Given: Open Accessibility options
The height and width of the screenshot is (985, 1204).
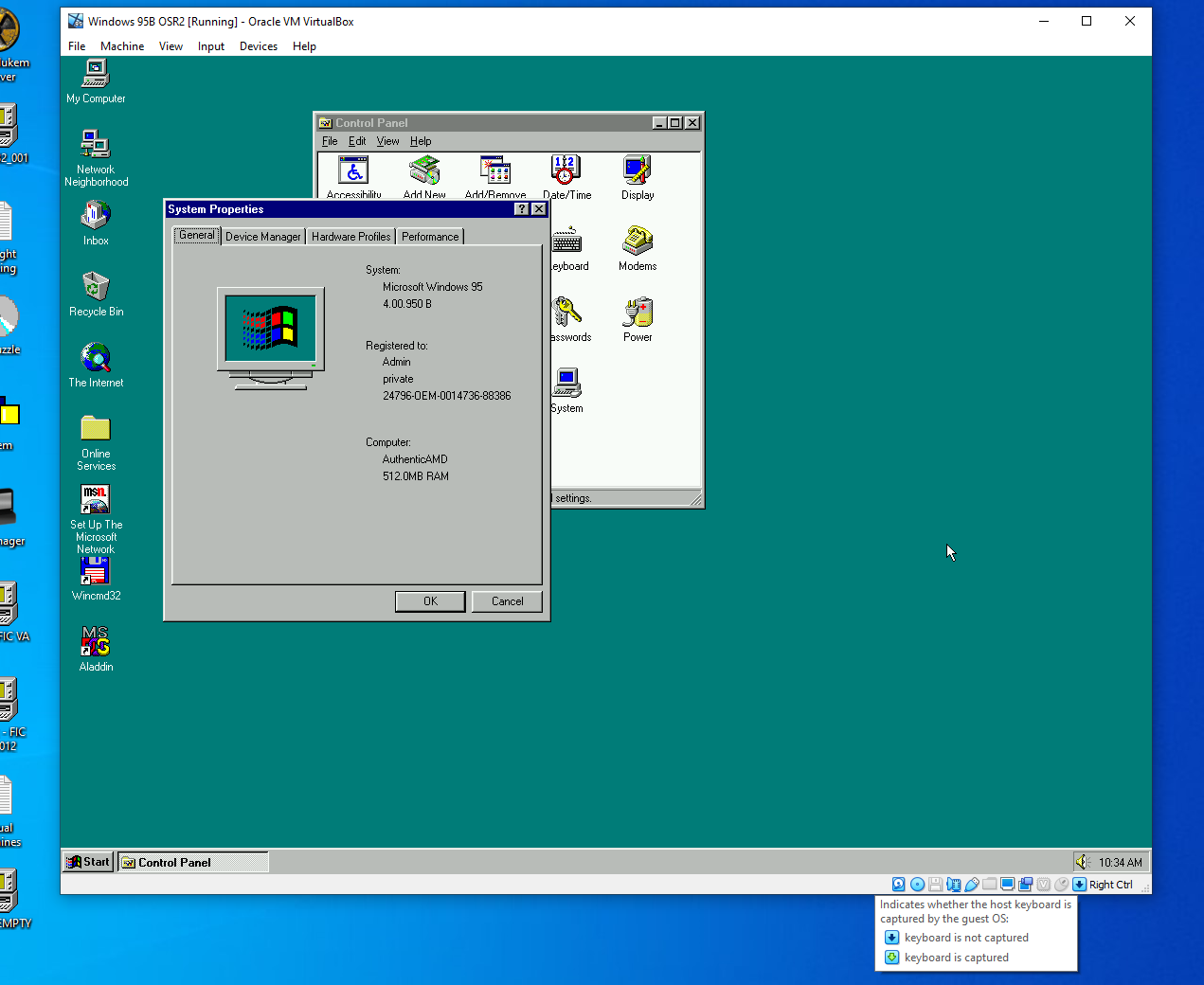Looking at the screenshot, I should (x=353, y=170).
